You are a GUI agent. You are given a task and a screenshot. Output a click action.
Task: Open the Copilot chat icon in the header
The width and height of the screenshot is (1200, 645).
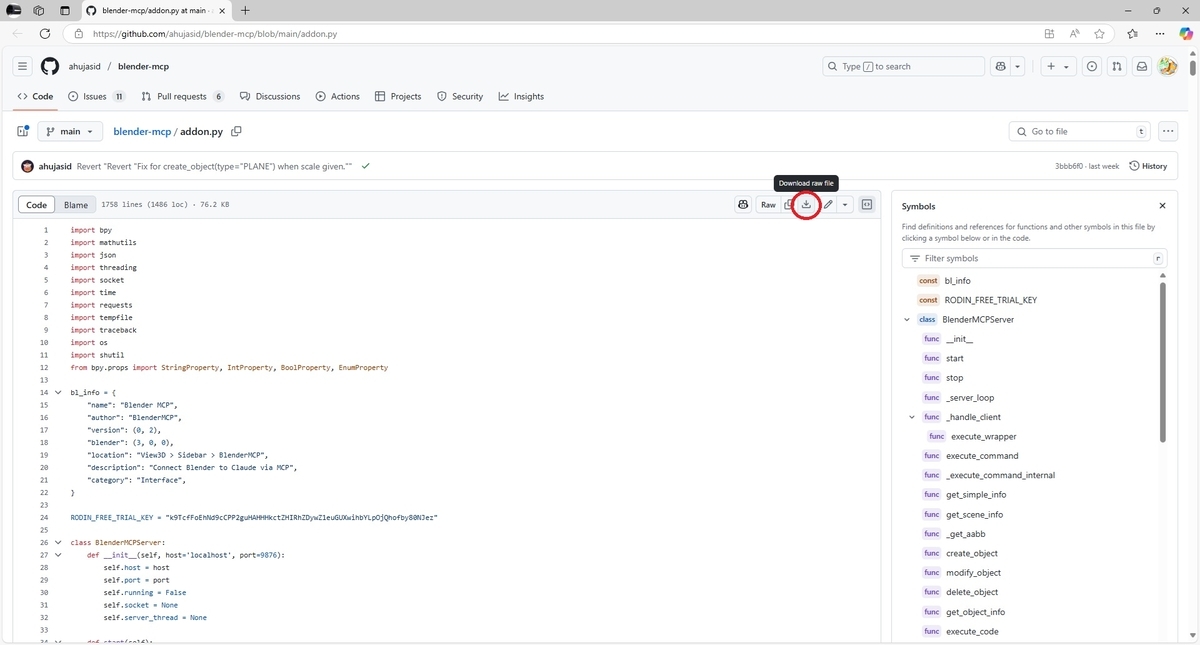(x=1001, y=66)
